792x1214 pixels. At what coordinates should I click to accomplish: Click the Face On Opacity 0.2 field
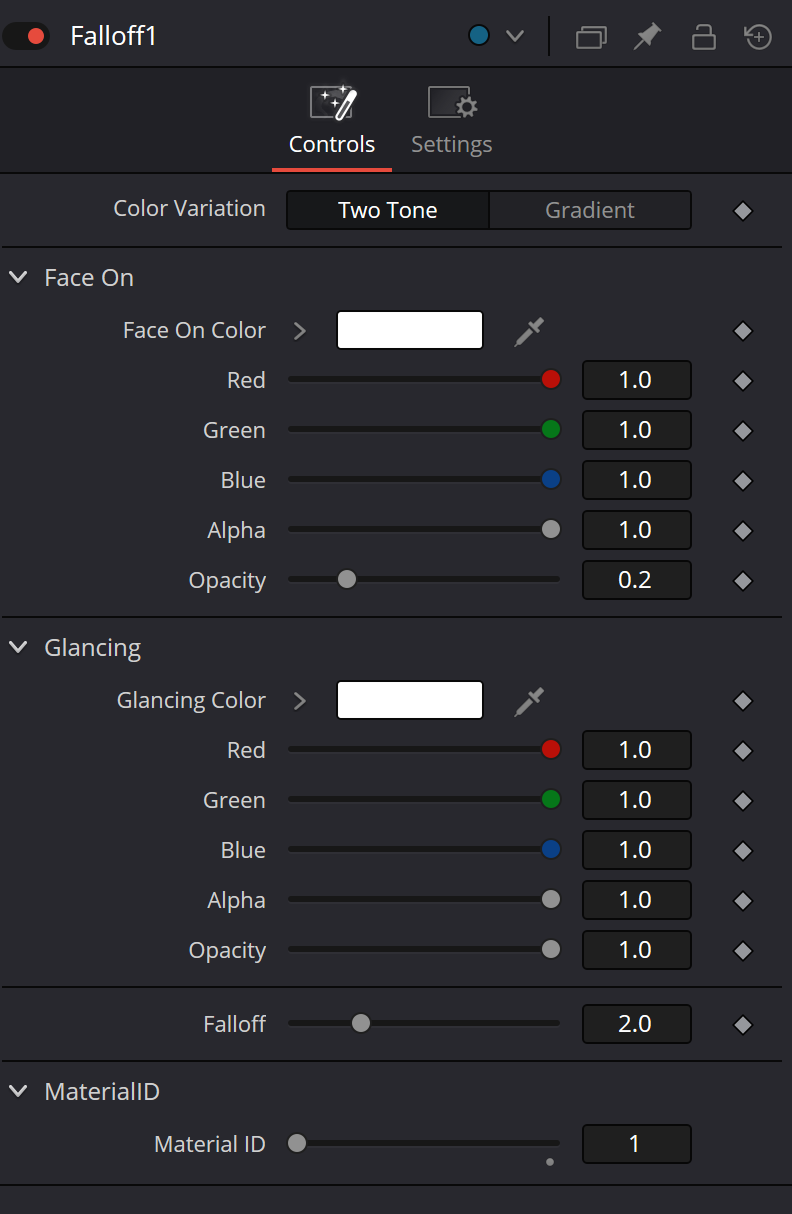pos(637,580)
